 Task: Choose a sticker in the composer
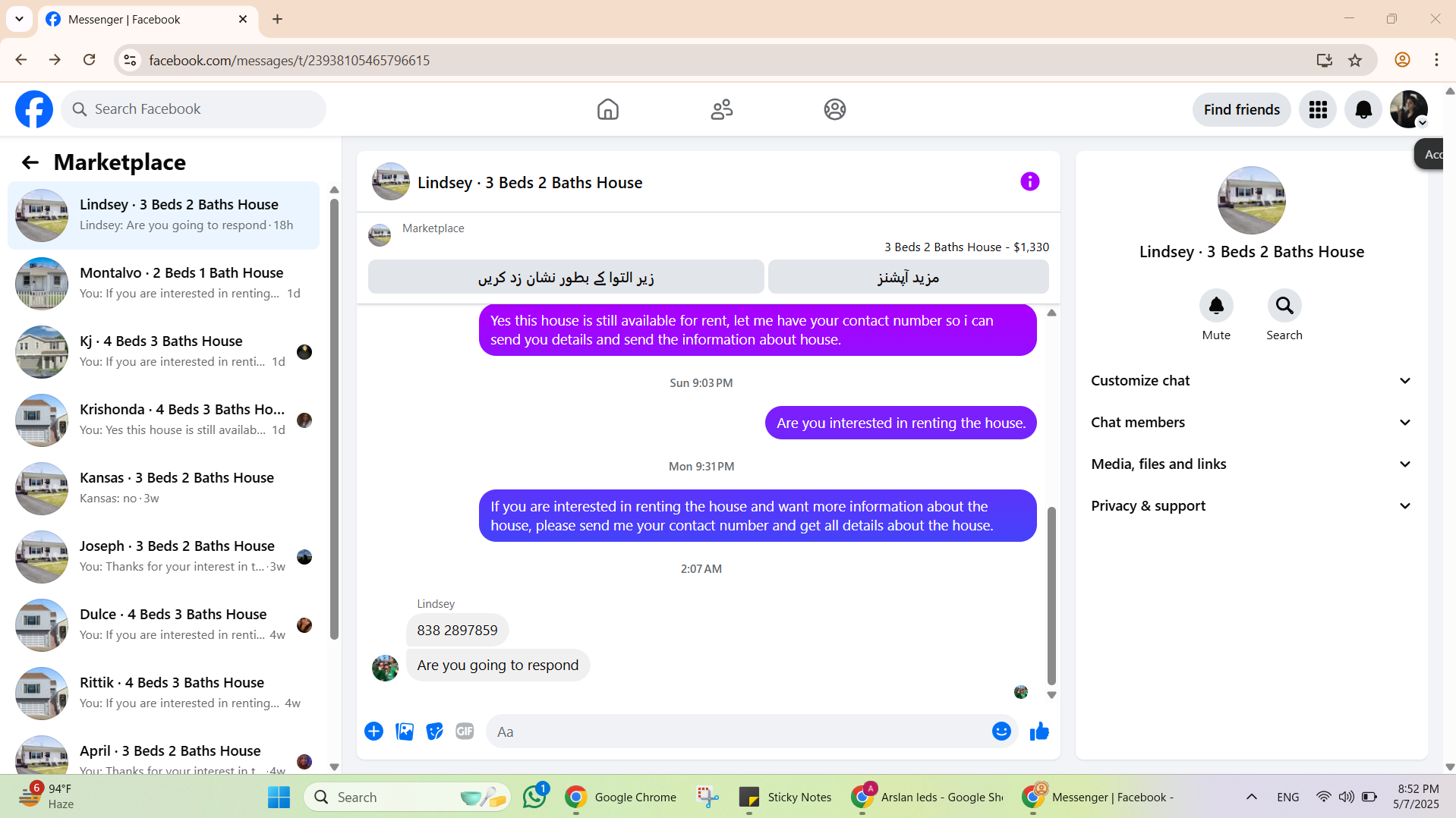pyautogui.click(x=434, y=731)
